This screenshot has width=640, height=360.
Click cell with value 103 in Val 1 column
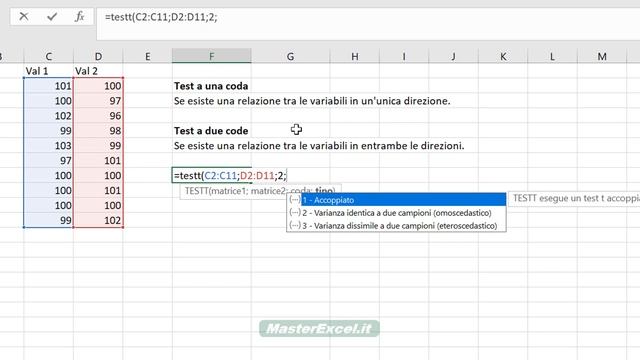click(49, 145)
